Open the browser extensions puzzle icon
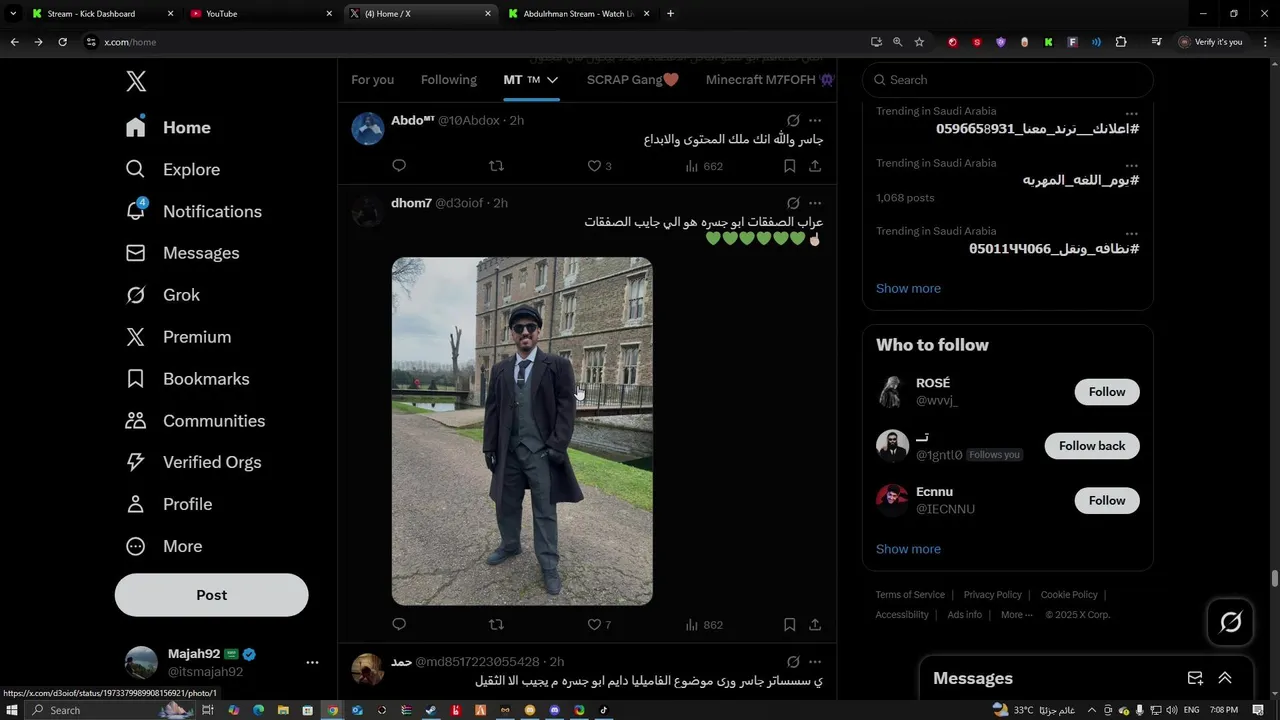 [x=1121, y=42]
